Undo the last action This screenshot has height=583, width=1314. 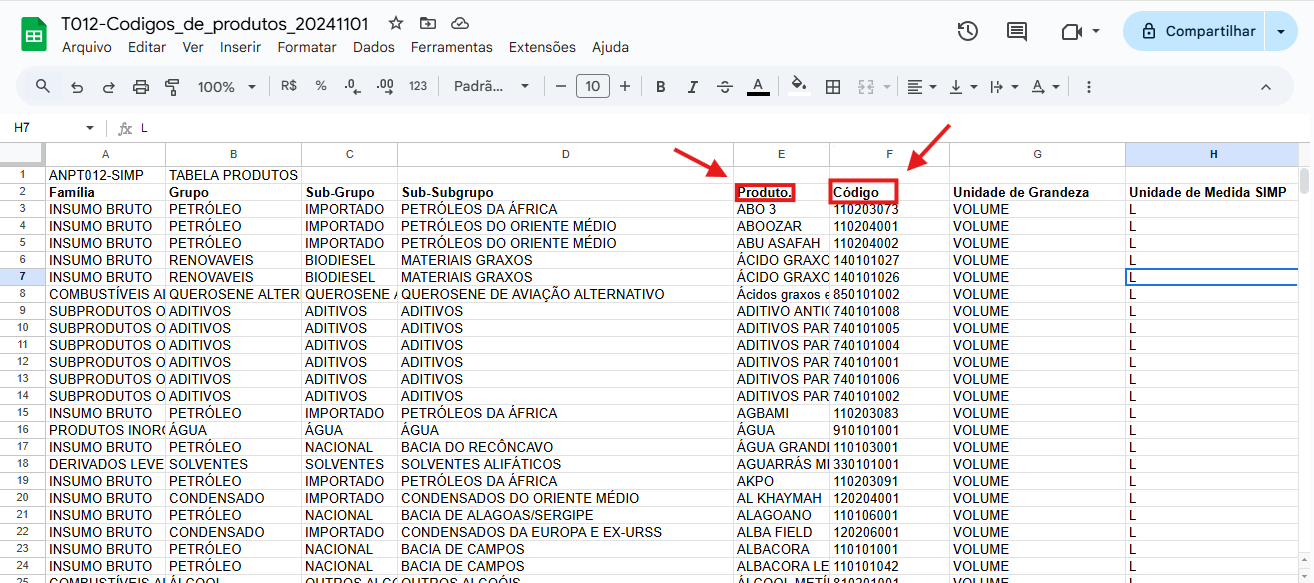[x=77, y=87]
